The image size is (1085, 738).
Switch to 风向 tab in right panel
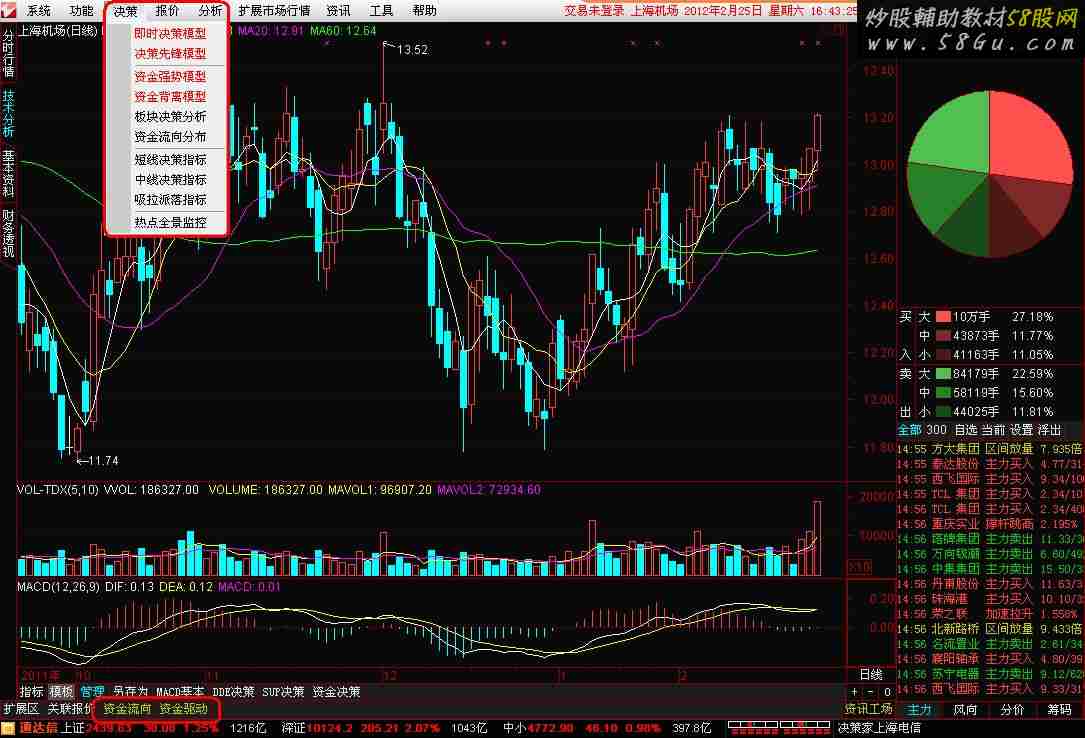pyautogui.click(x=965, y=709)
